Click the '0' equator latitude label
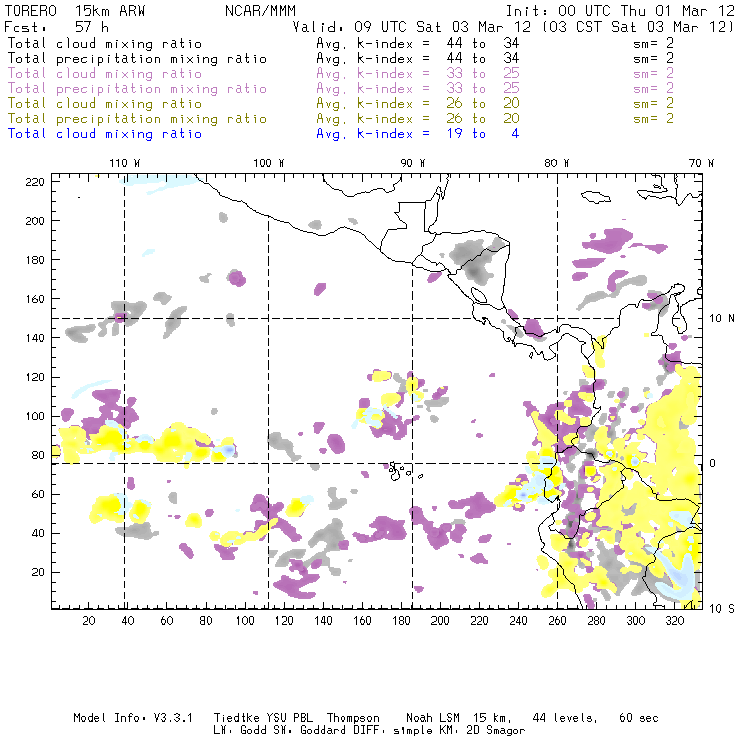 [713, 463]
